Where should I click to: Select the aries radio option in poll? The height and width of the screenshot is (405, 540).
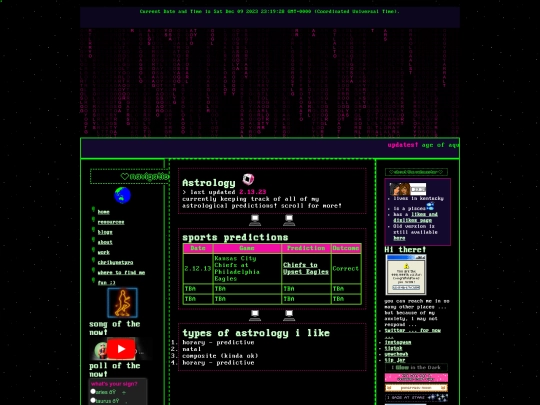93,392
